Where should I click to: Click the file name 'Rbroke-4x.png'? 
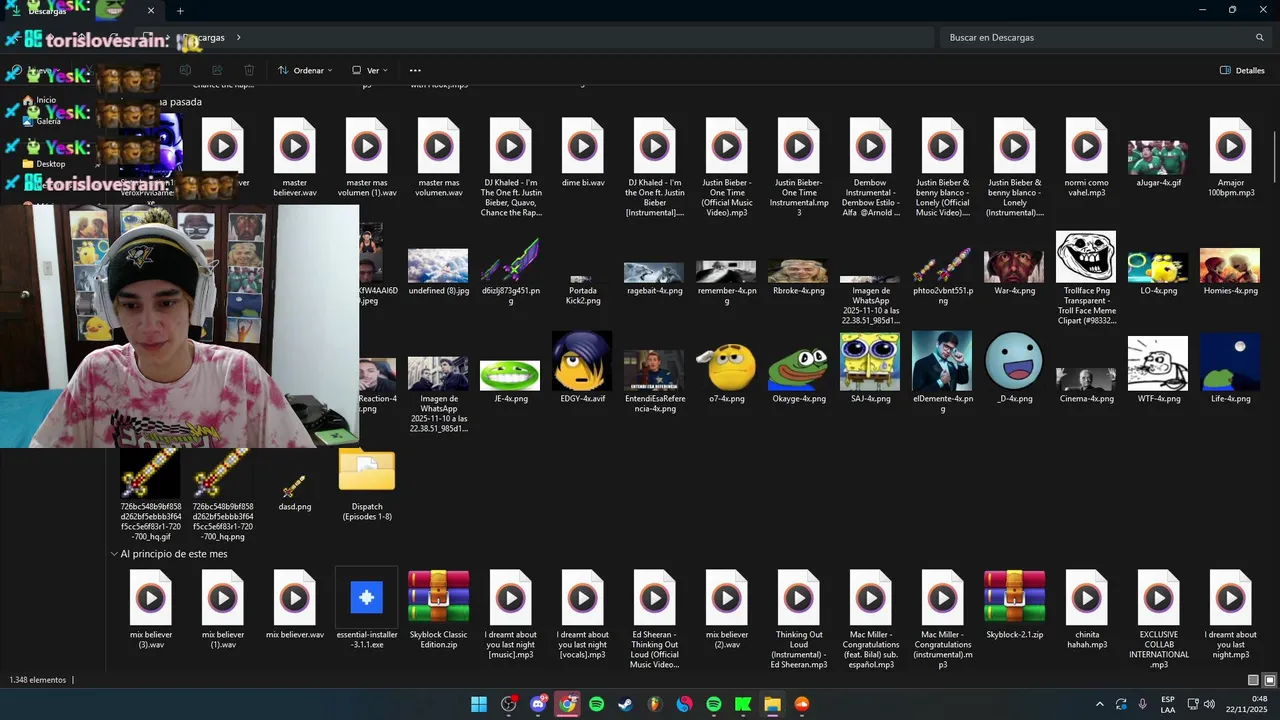coord(798,290)
